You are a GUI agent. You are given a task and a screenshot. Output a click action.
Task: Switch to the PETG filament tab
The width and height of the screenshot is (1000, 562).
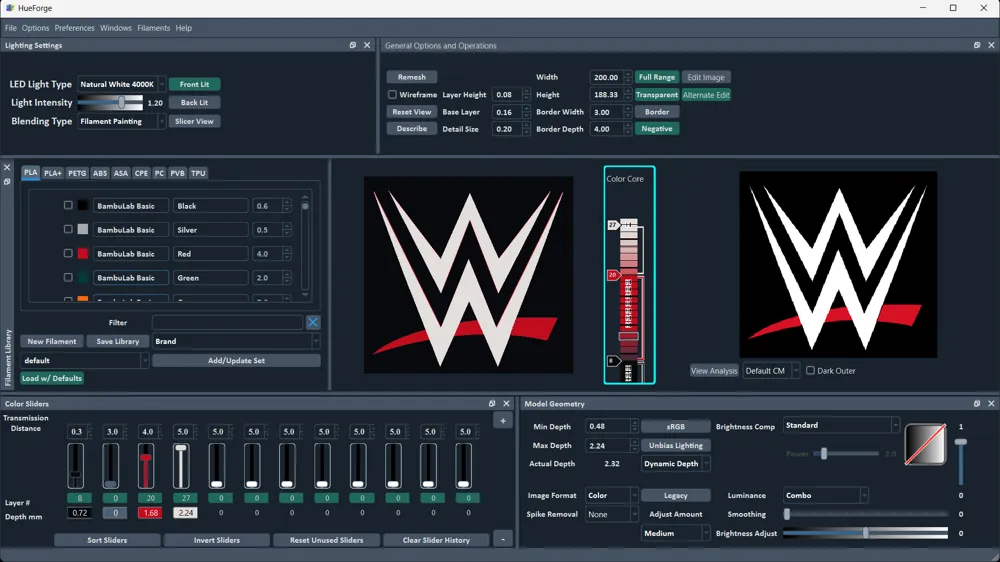click(x=77, y=173)
